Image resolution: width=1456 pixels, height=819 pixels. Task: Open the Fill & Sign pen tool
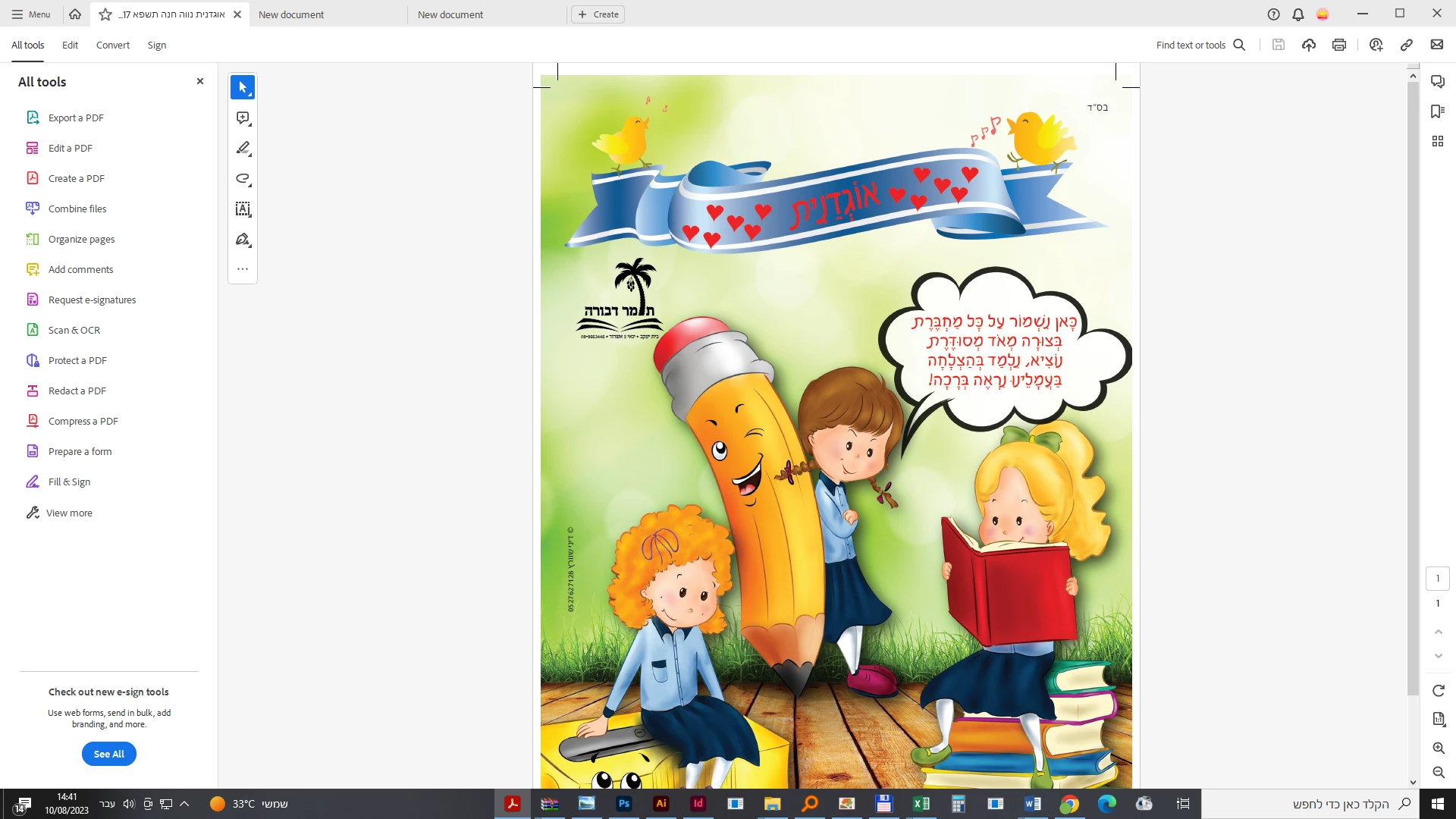[243, 240]
